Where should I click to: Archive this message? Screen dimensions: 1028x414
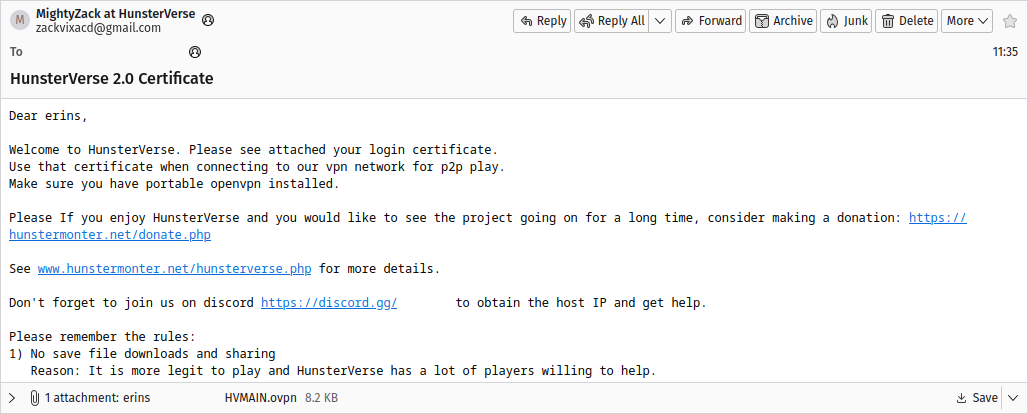[783, 21]
